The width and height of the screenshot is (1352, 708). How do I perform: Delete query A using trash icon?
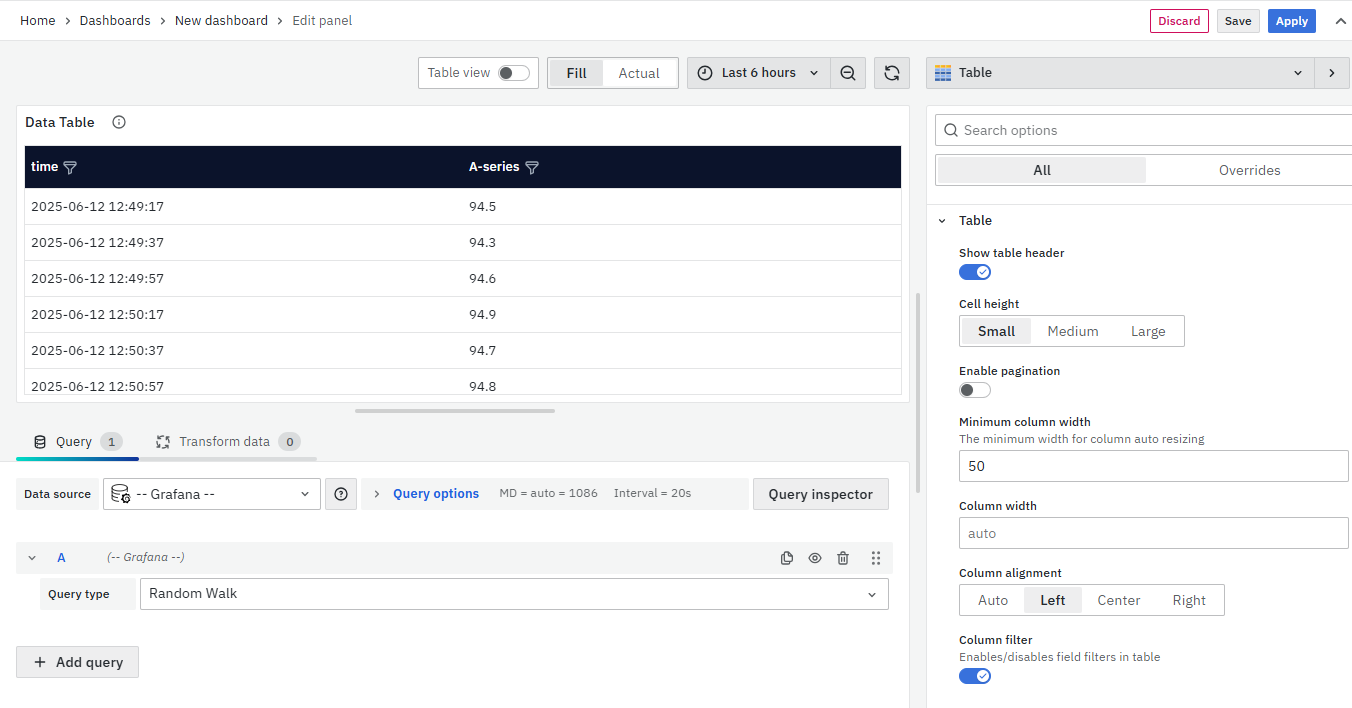(843, 558)
